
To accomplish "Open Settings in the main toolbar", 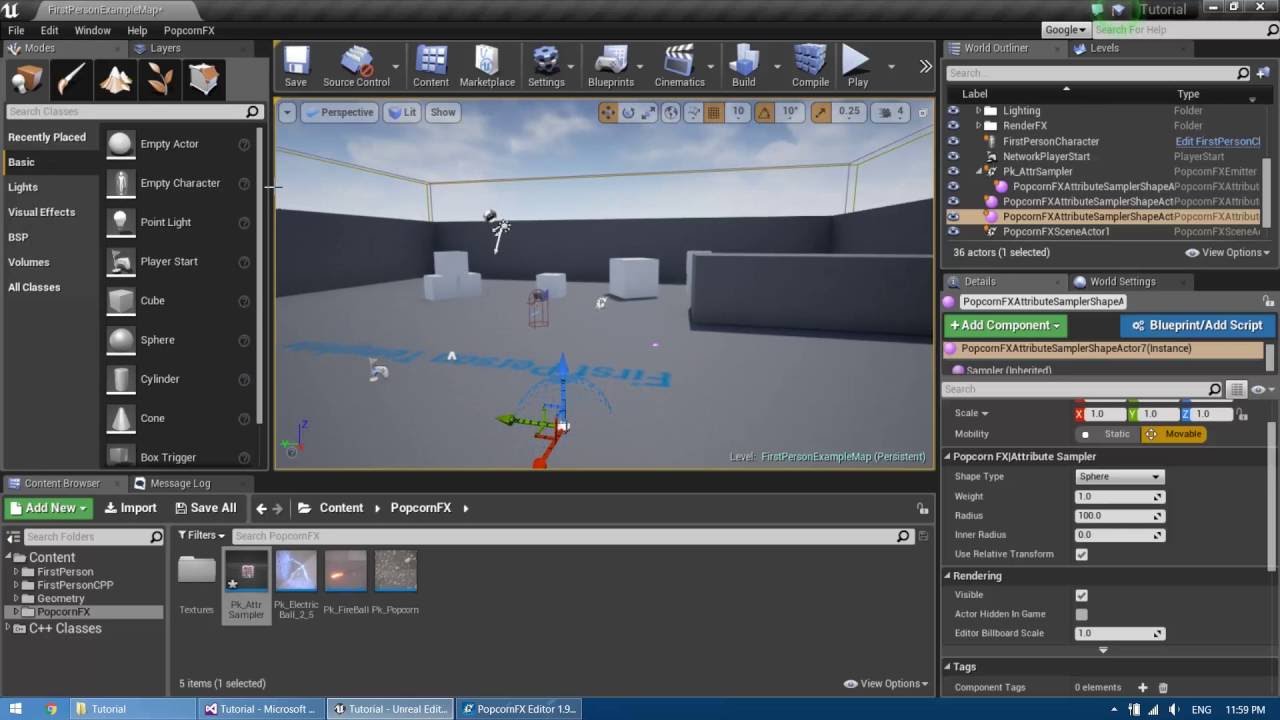I will 546,67.
